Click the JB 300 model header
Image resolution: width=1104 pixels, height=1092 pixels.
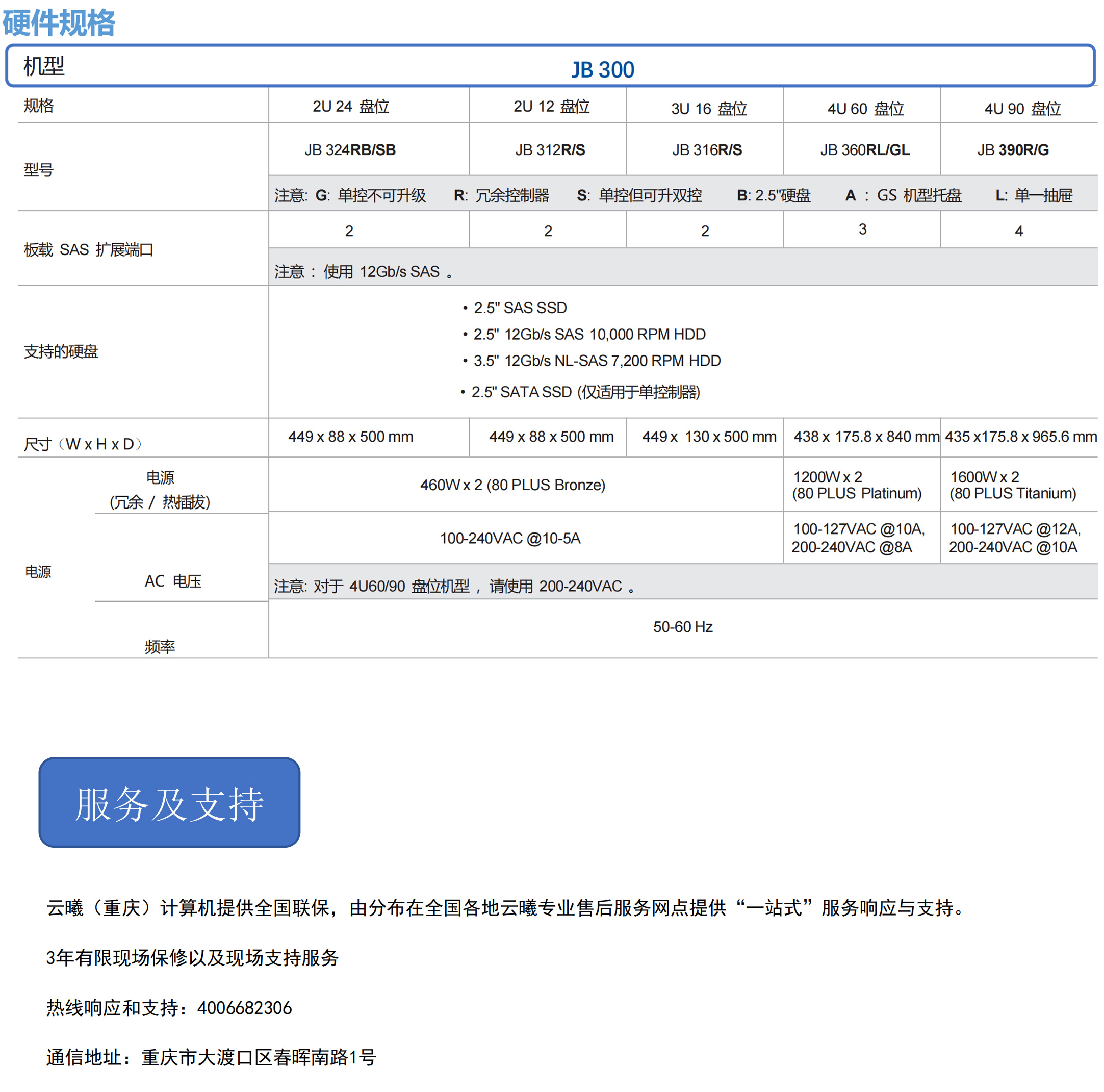603,70
